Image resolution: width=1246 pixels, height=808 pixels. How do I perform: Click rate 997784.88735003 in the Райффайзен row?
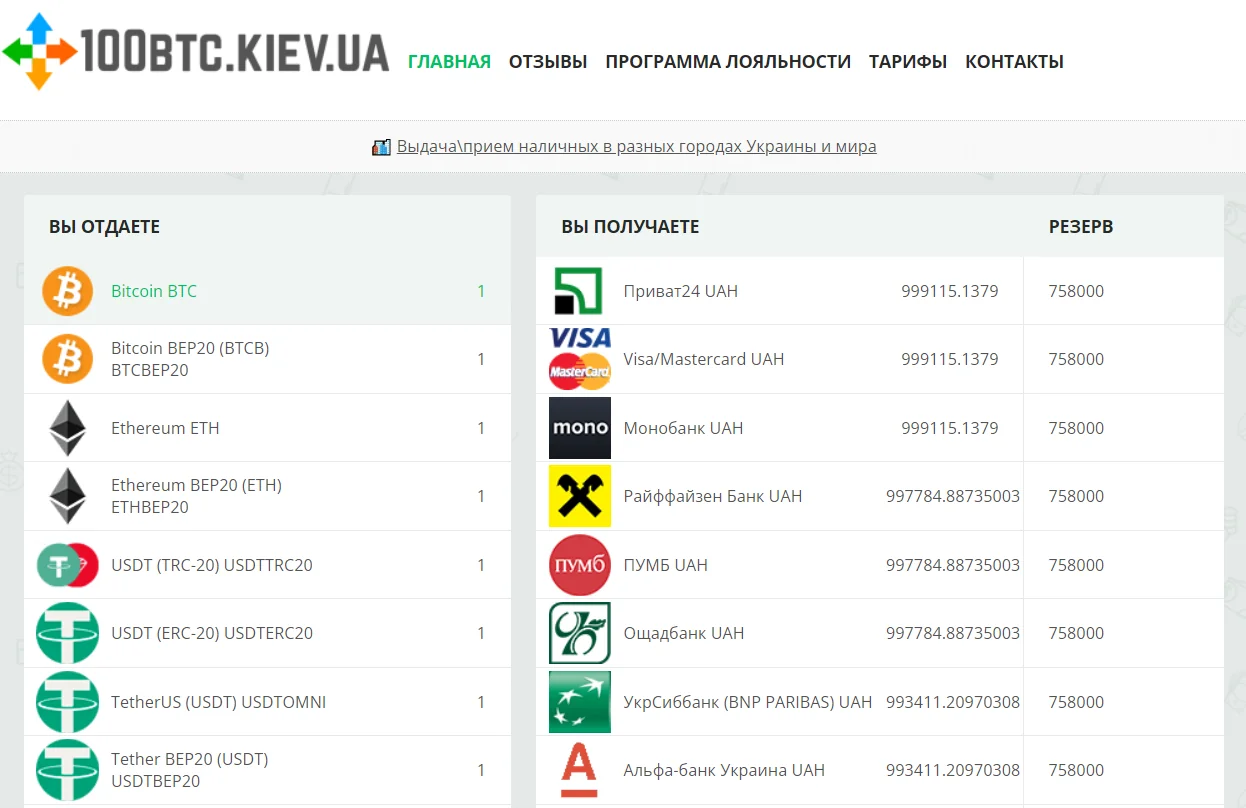pyautogui.click(x=953, y=496)
